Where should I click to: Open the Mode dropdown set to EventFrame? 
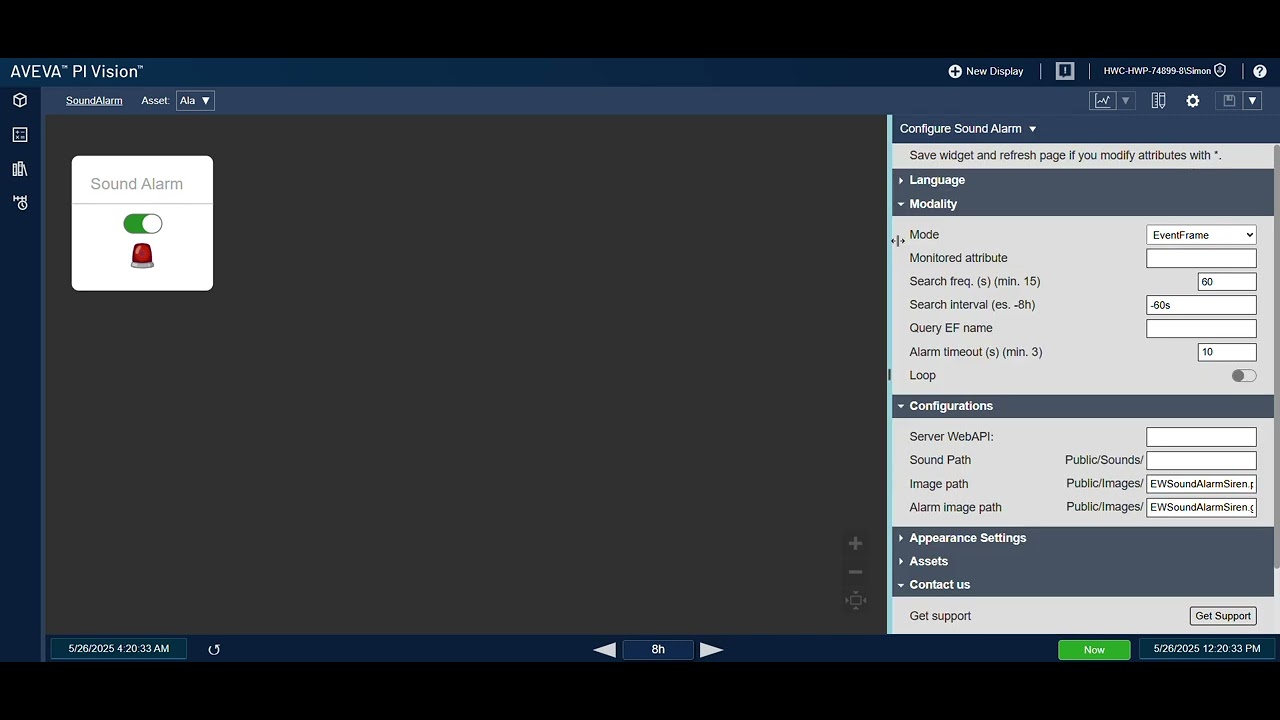pyautogui.click(x=1201, y=235)
